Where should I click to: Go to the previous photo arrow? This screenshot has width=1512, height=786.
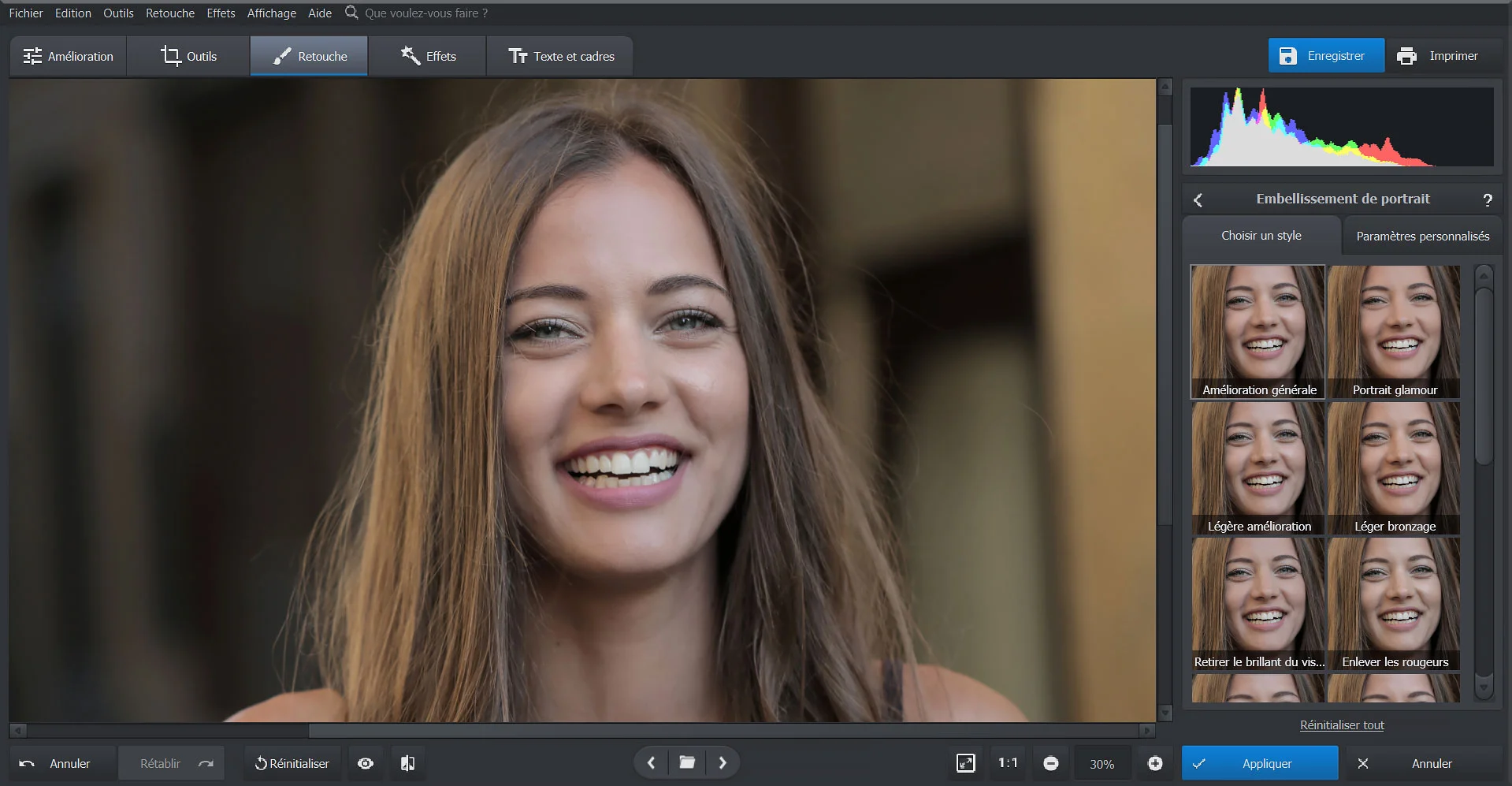click(x=651, y=763)
